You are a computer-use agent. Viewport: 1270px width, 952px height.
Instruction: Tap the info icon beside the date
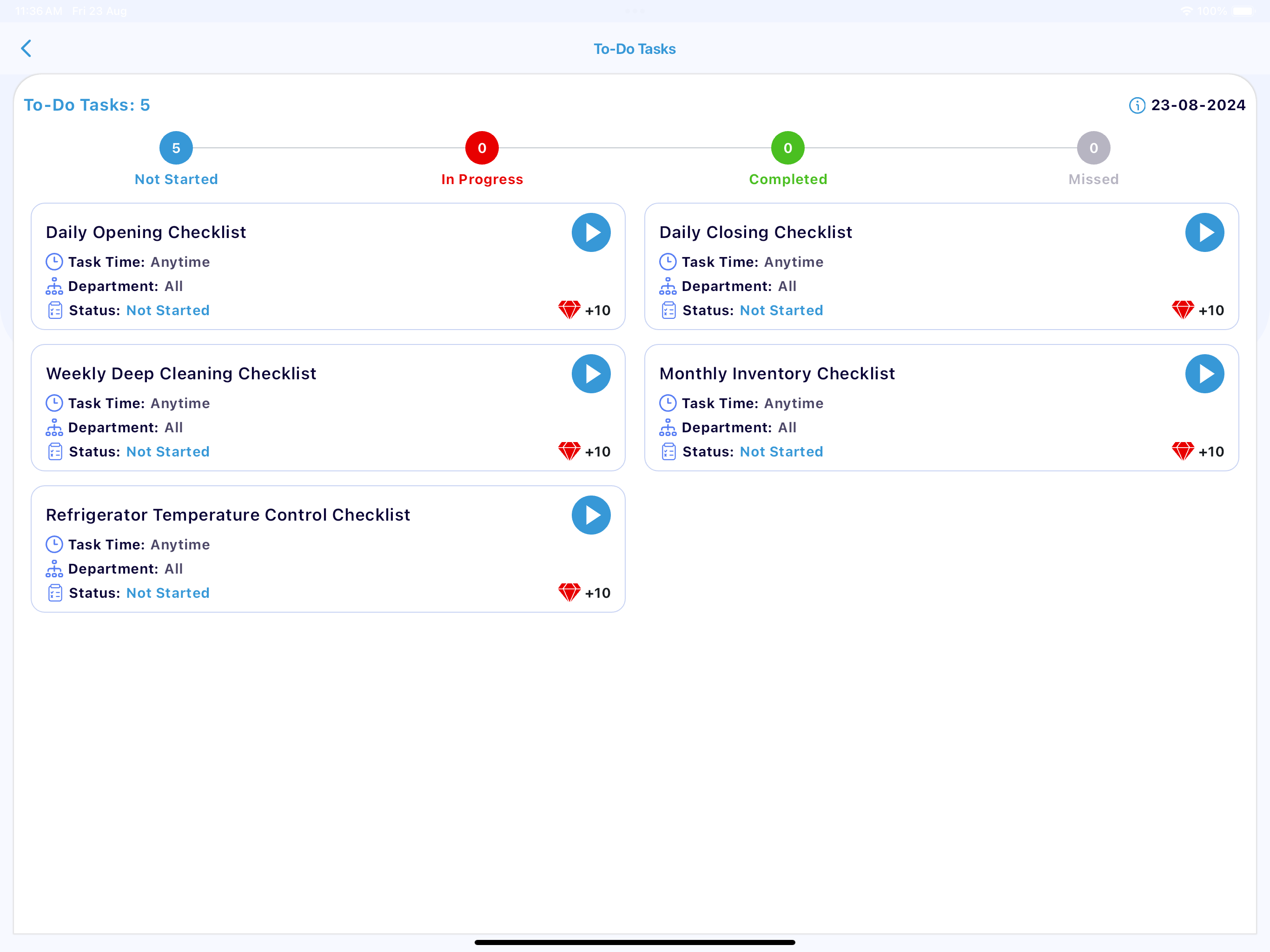(x=1136, y=106)
